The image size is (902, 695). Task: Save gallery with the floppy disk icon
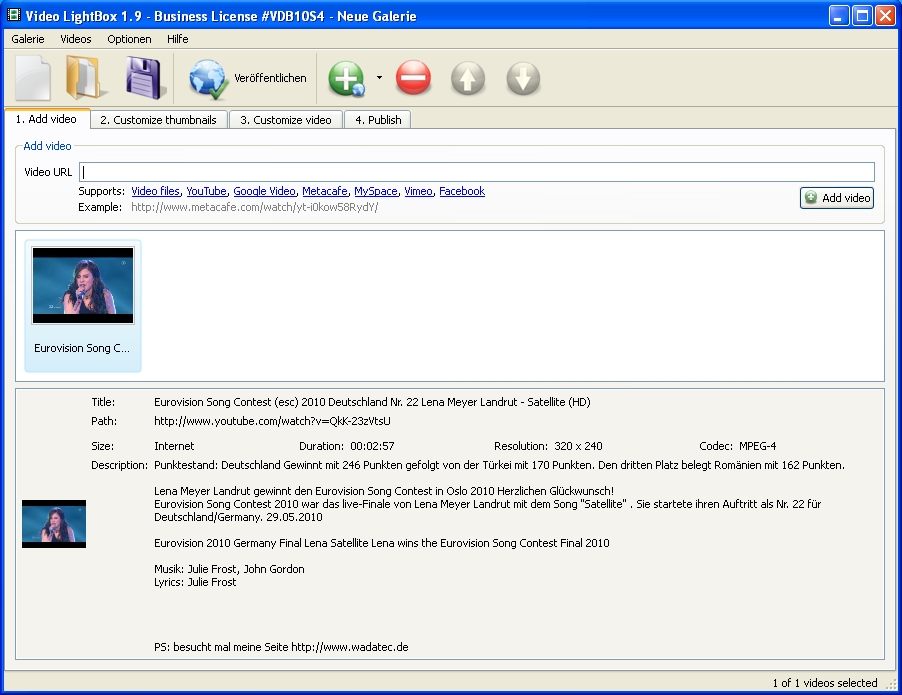144,78
